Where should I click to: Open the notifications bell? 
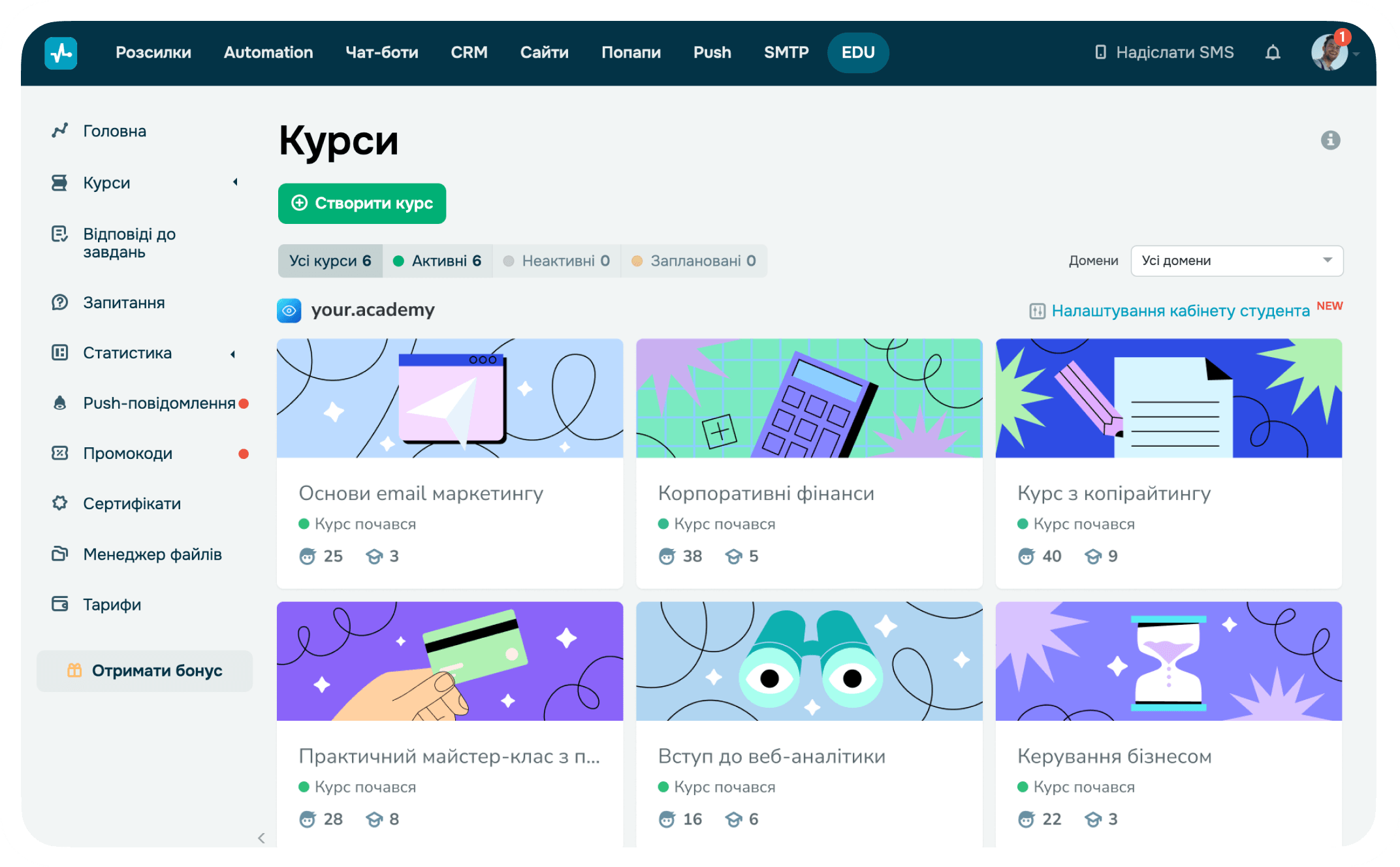tap(1272, 53)
